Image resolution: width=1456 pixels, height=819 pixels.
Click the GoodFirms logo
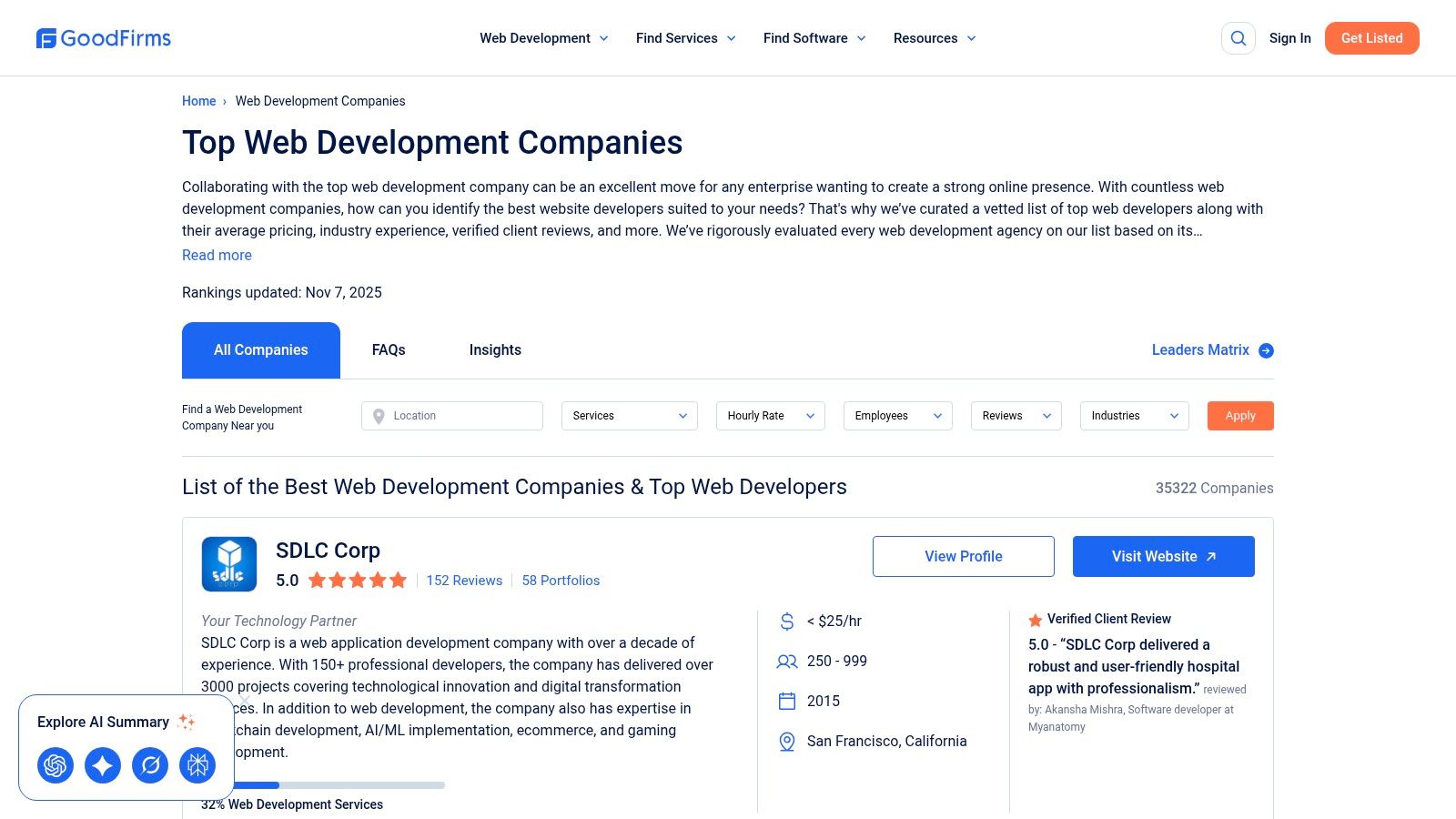103,37
